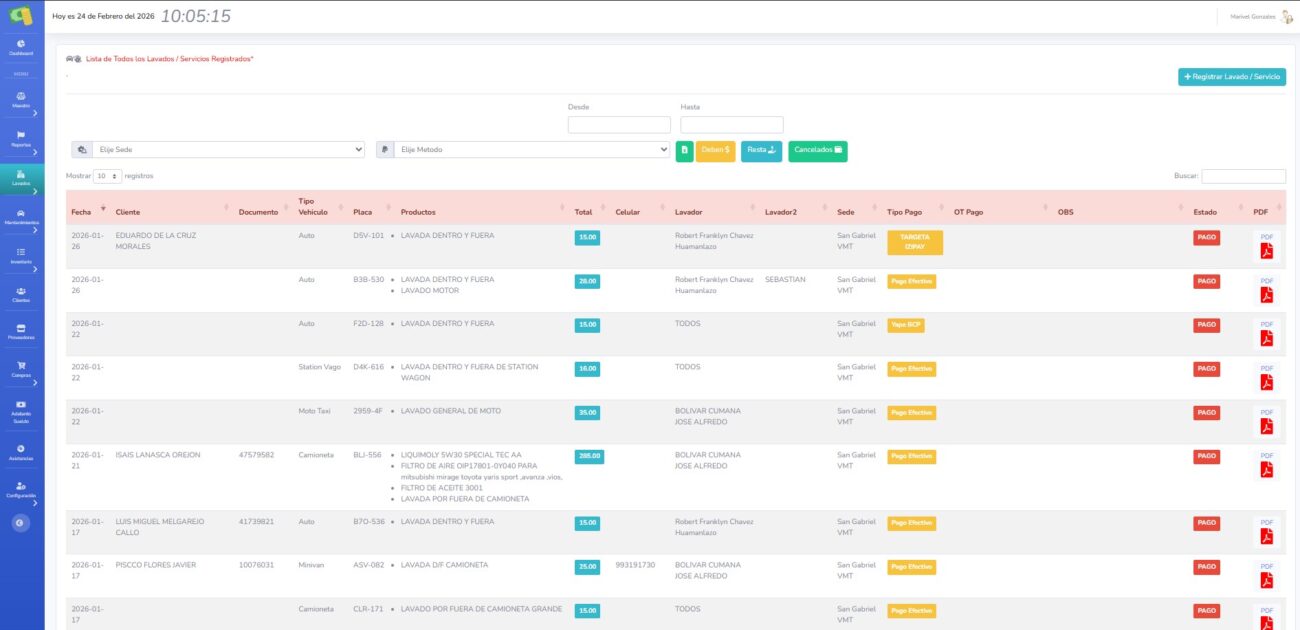Open the Dashboard from the sidebar
The image size is (1300, 630).
(x=21, y=46)
